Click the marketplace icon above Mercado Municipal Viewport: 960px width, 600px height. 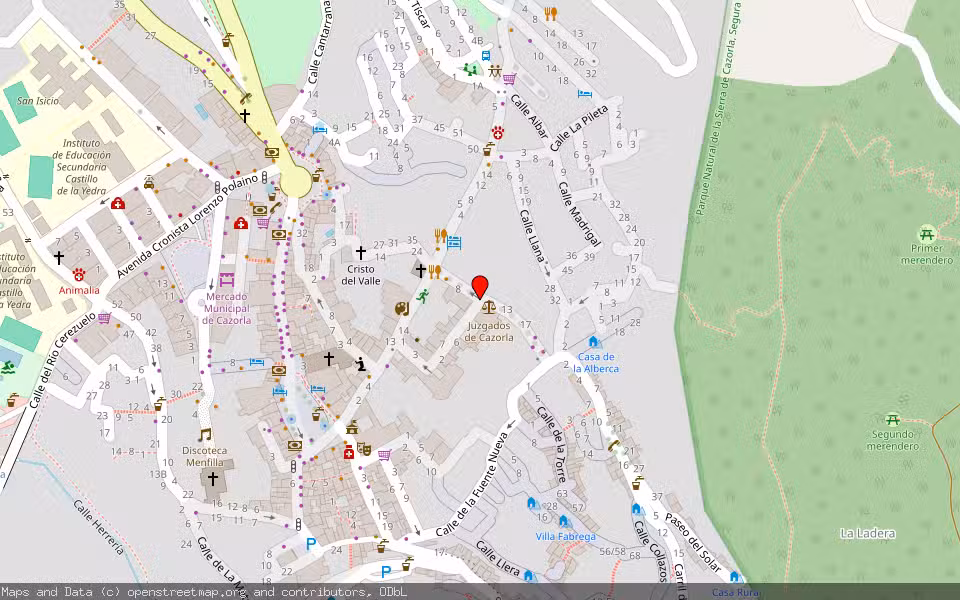pyautogui.click(x=227, y=280)
